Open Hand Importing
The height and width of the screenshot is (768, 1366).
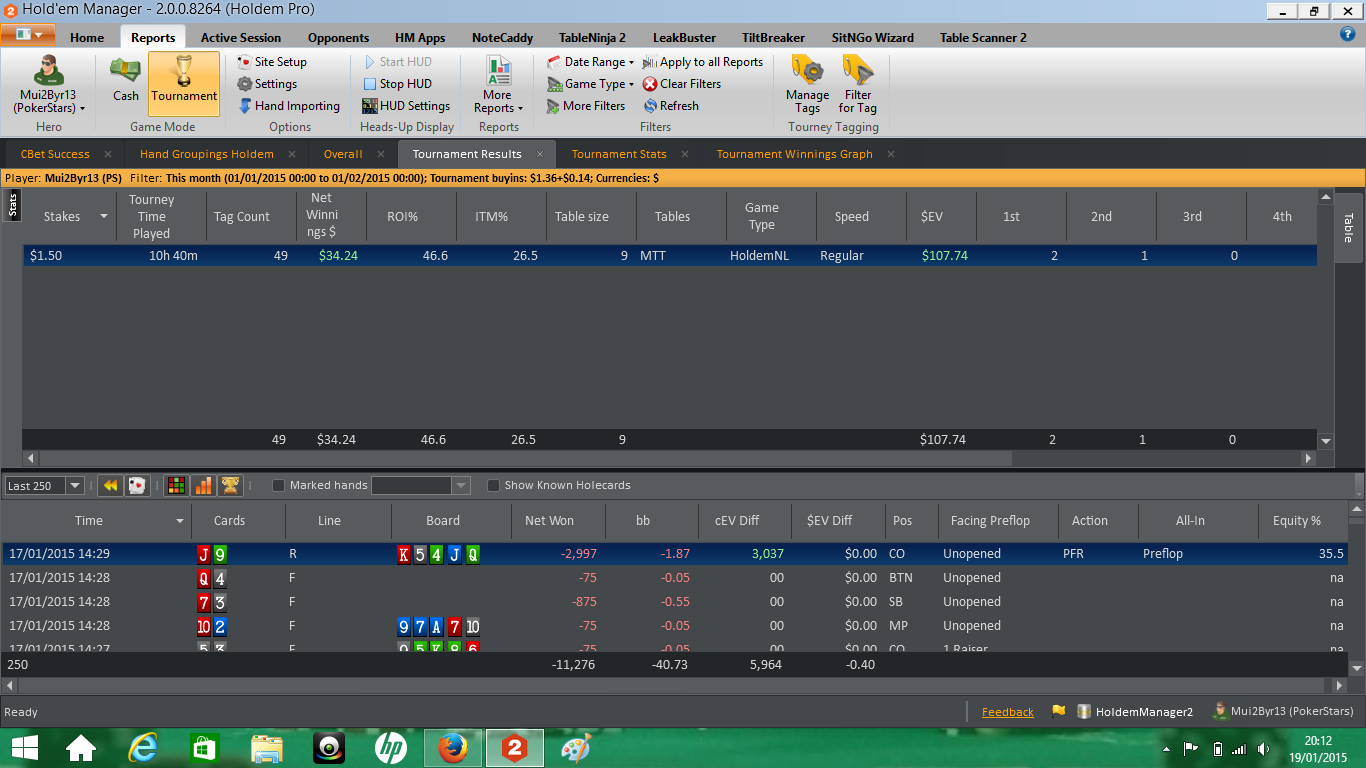coord(289,106)
